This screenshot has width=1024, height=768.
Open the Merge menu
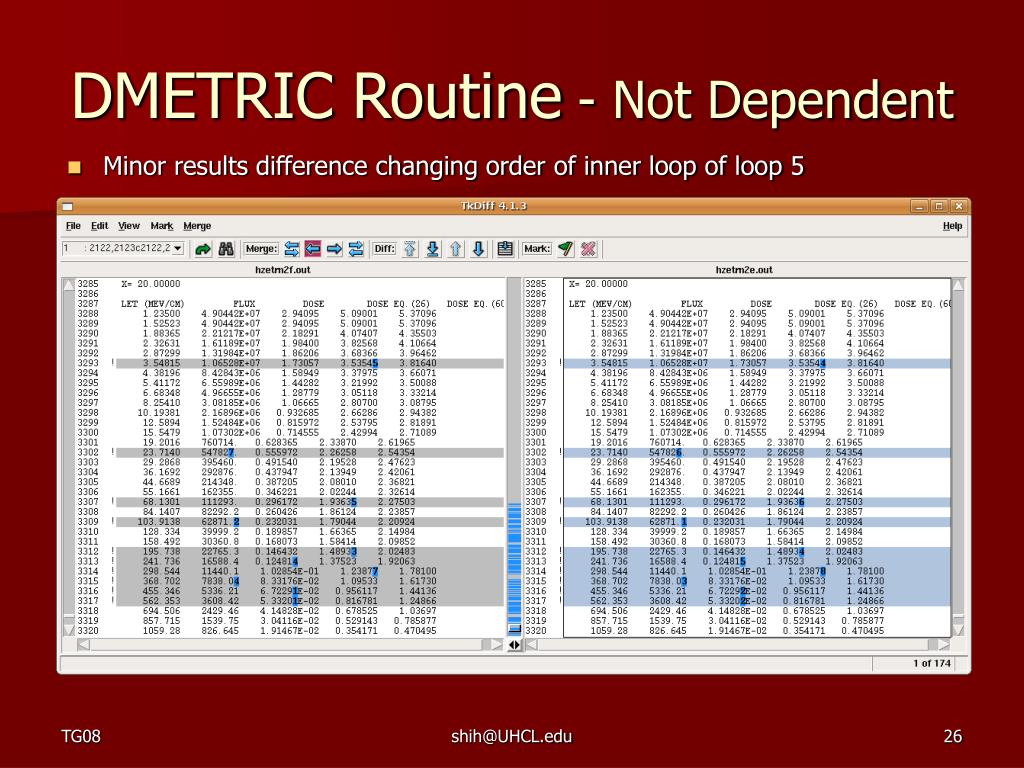click(x=197, y=226)
